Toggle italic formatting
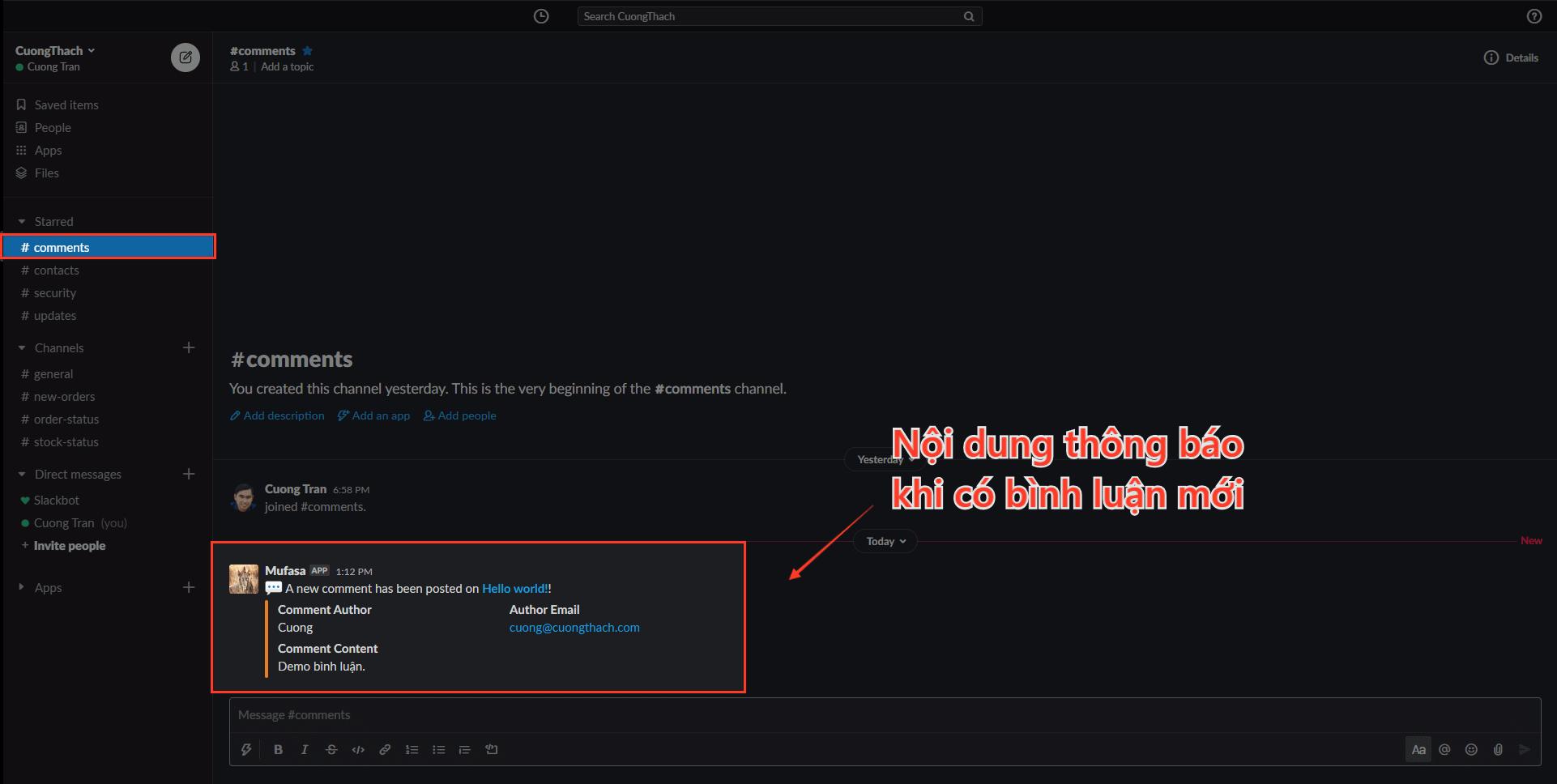This screenshot has height=784, width=1557. click(305, 749)
